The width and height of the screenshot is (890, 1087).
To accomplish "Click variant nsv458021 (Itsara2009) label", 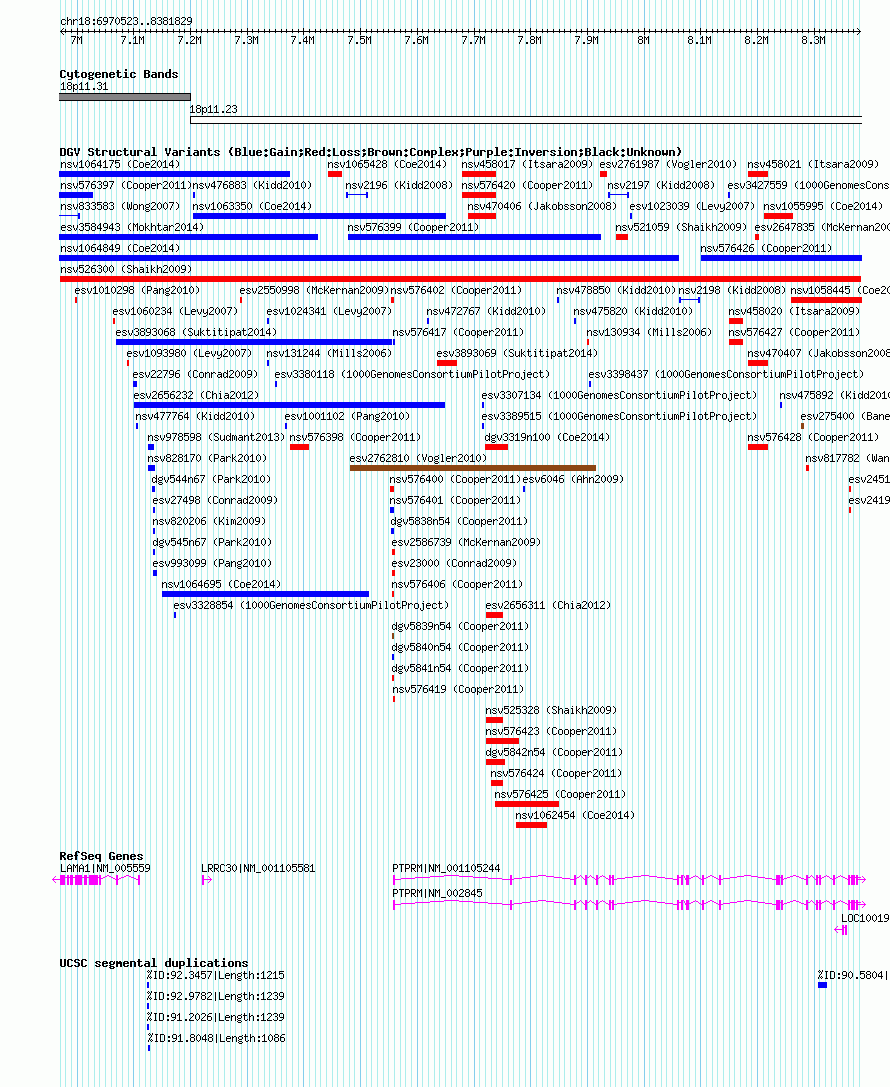I will click(813, 164).
